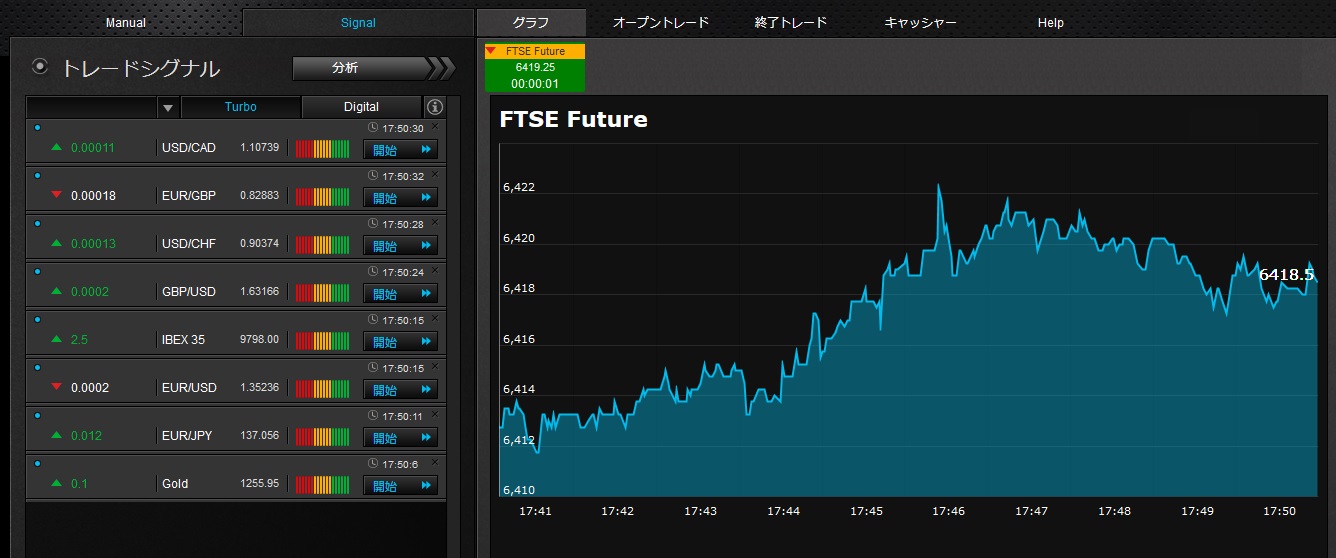Click the green up arrow for IBEX 35

(57, 339)
